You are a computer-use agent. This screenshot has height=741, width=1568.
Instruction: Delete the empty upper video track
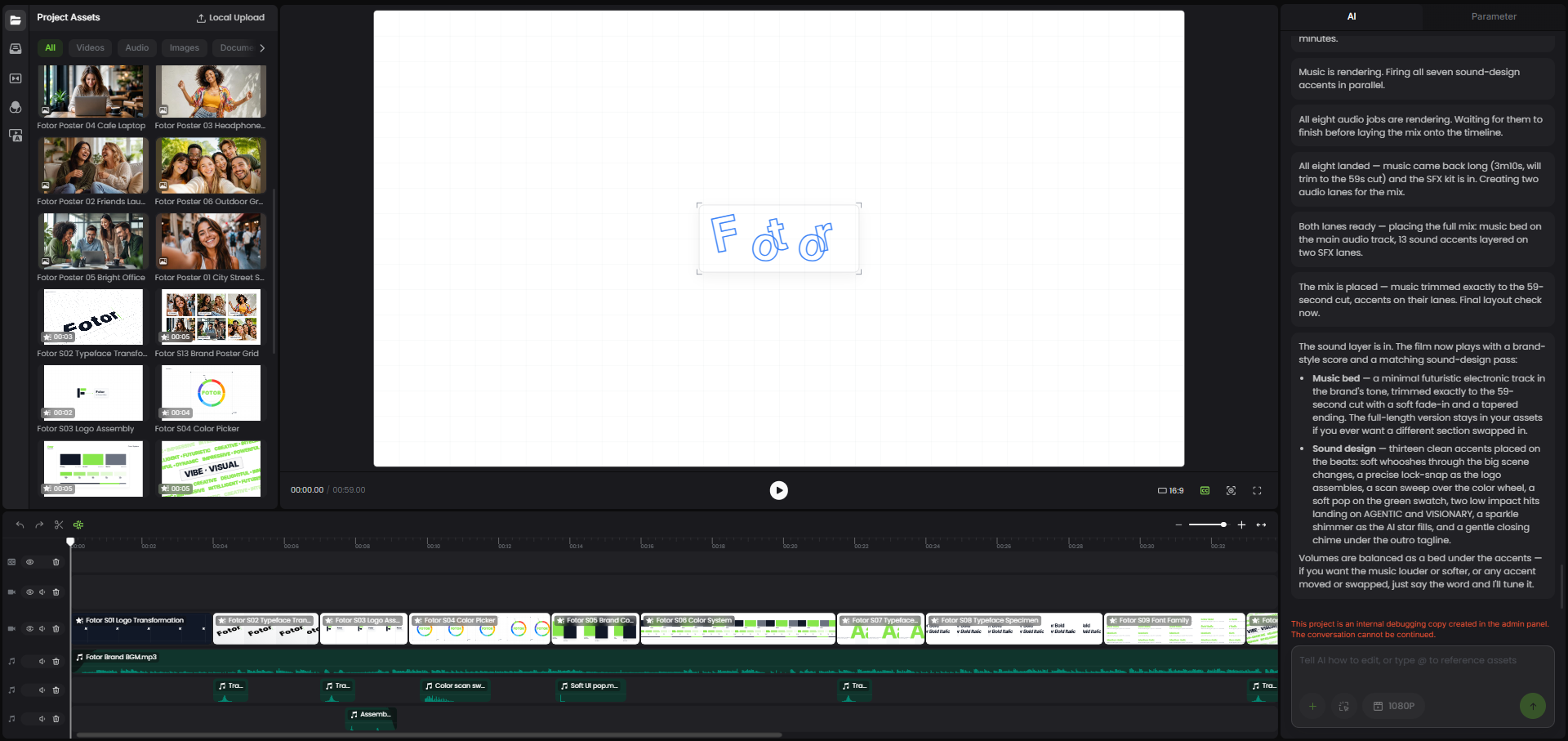click(56, 591)
